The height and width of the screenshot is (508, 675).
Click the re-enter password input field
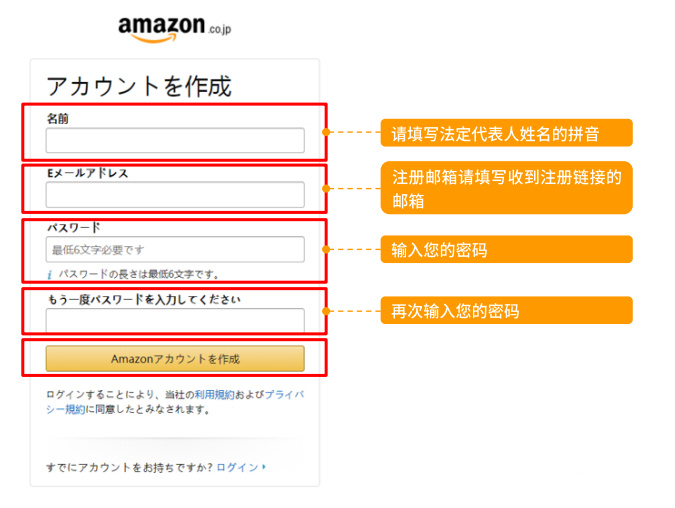(x=175, y=320)
